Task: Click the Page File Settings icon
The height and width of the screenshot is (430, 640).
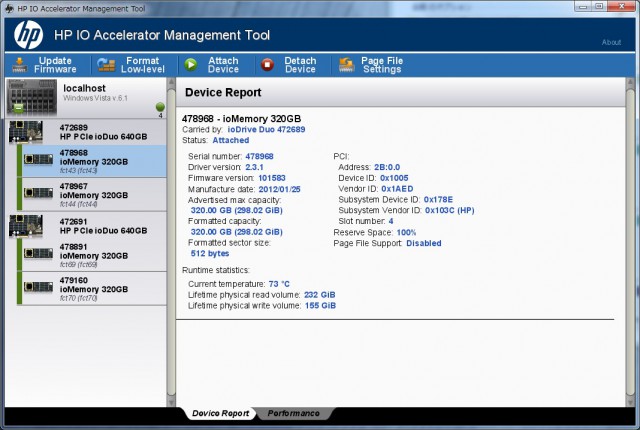Action: (345, 65)
